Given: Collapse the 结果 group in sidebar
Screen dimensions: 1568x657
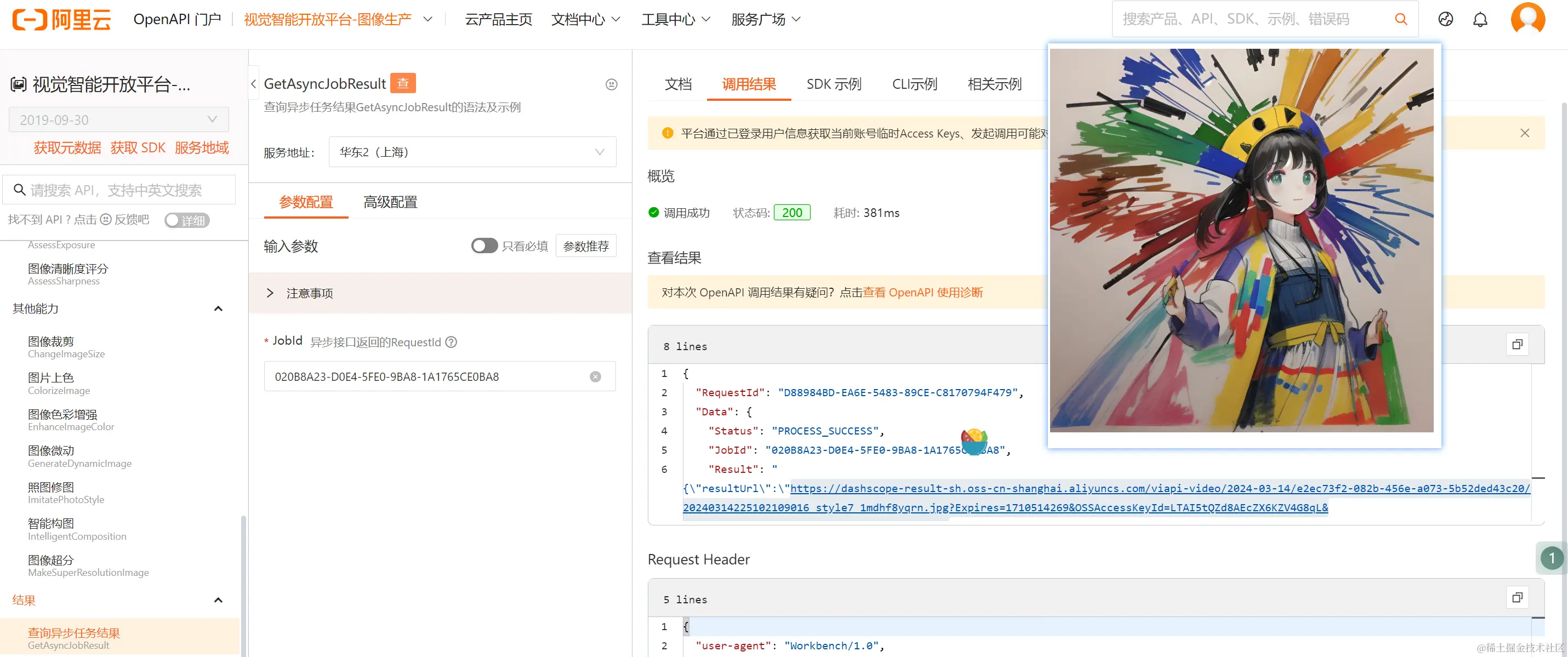Looking at the screenshot, I should (218, 600).
